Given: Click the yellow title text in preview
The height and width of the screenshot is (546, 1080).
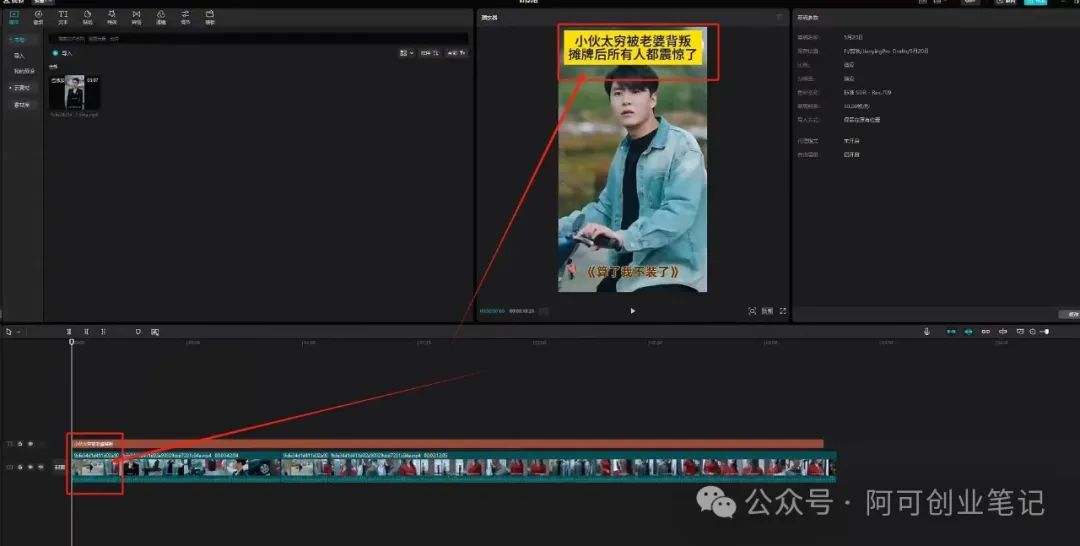Looking at the screenshot, I should [632, 48].
